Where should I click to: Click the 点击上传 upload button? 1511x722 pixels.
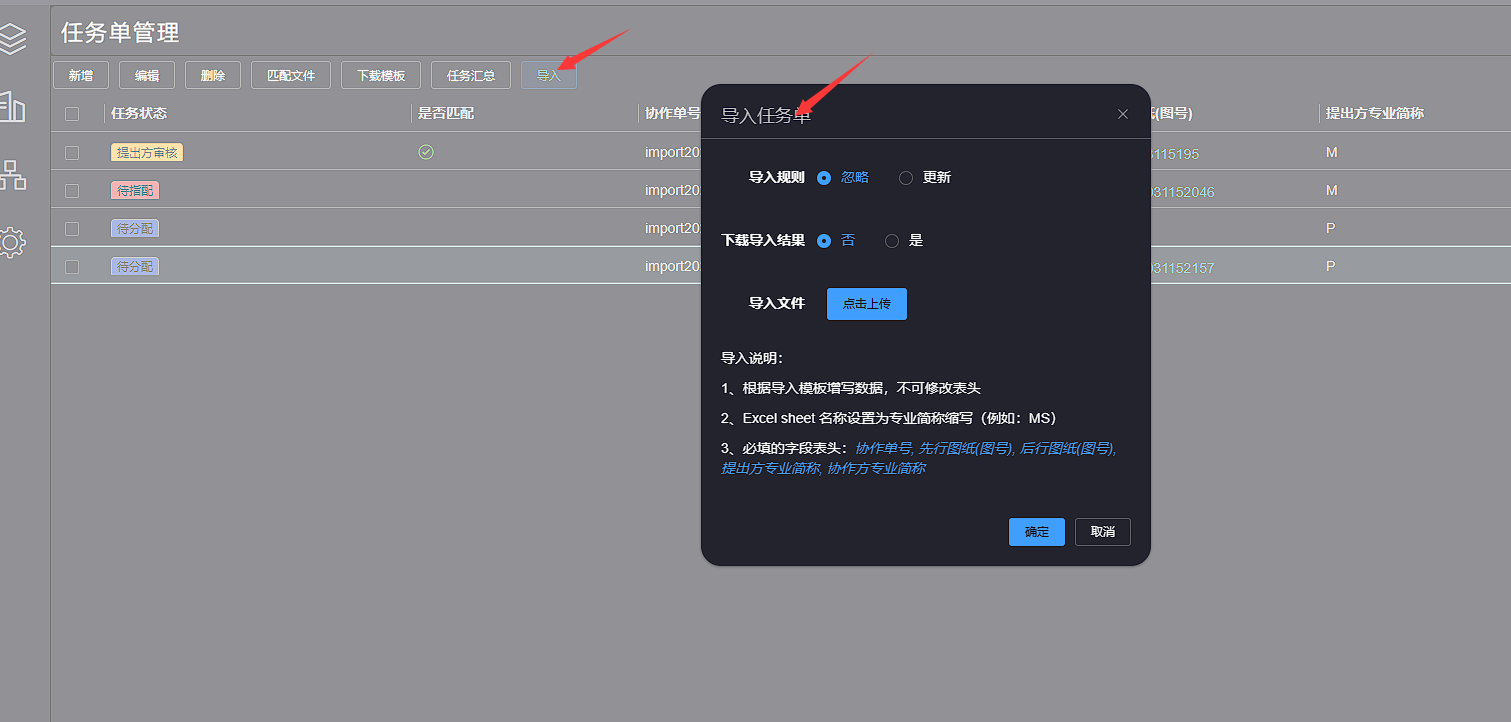(x=867, y=304)
